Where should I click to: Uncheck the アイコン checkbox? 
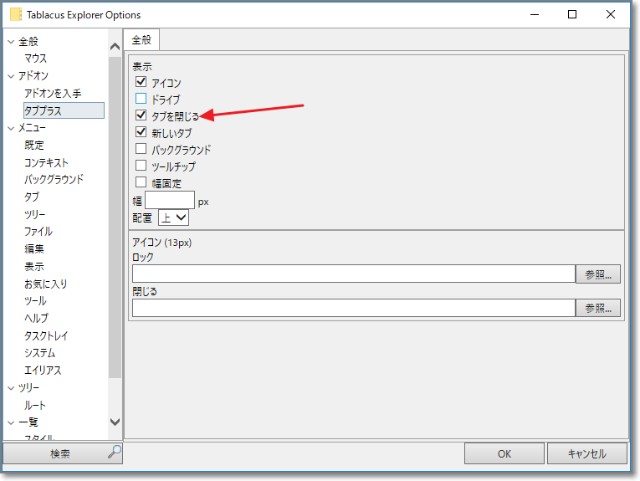click(x=141, y=82)
